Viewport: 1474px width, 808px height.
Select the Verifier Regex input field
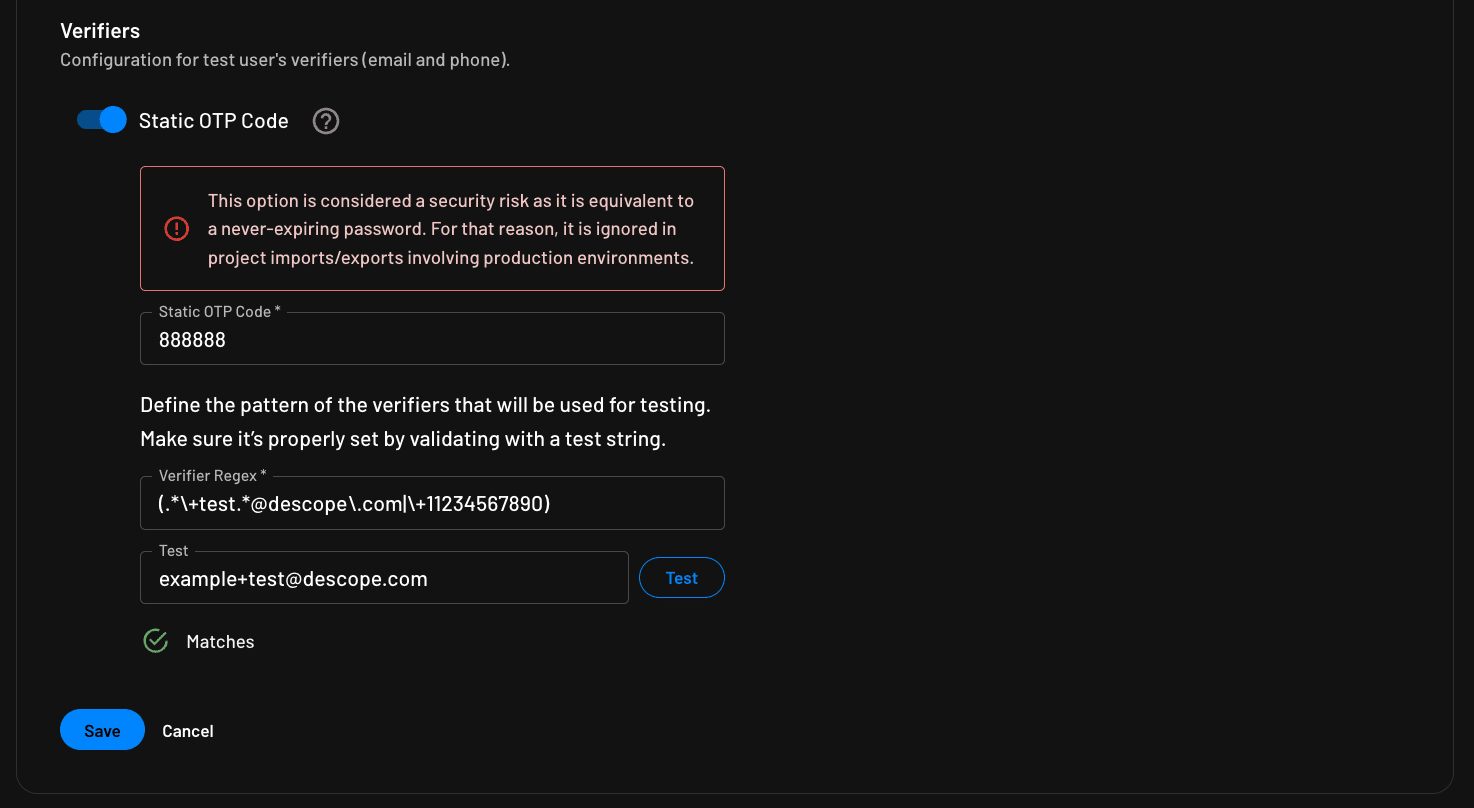(432, 503)
